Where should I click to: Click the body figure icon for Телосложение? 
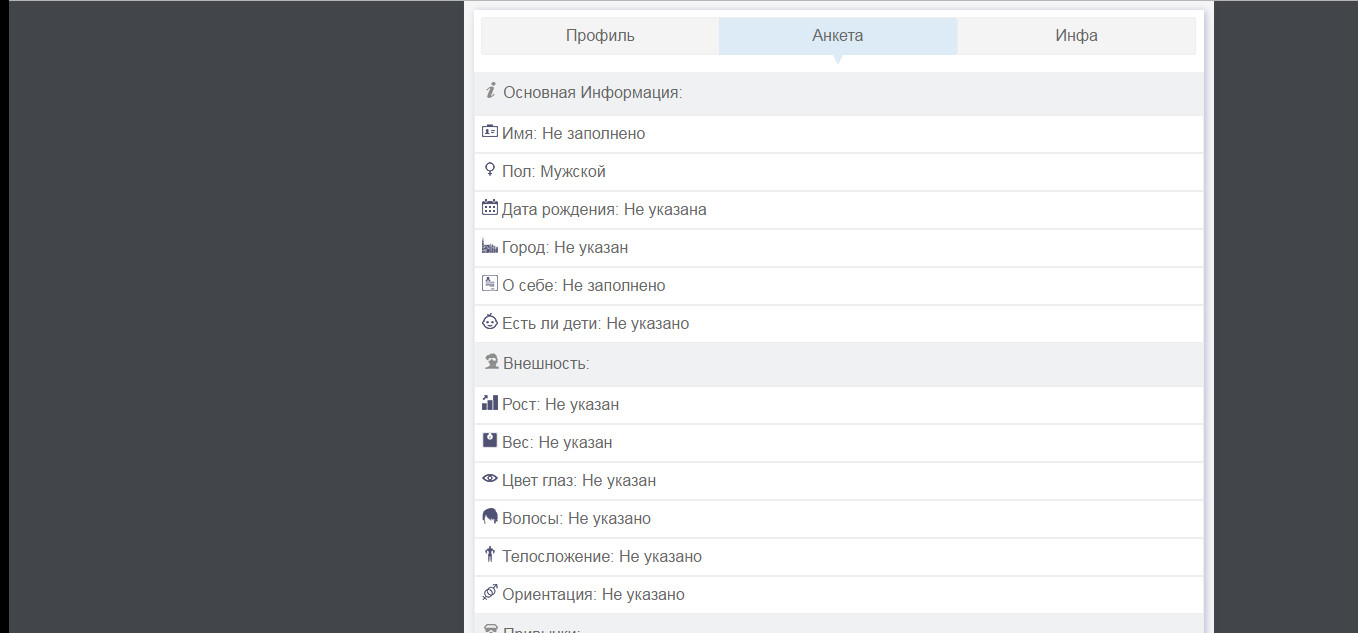click(x=490, y=555)
